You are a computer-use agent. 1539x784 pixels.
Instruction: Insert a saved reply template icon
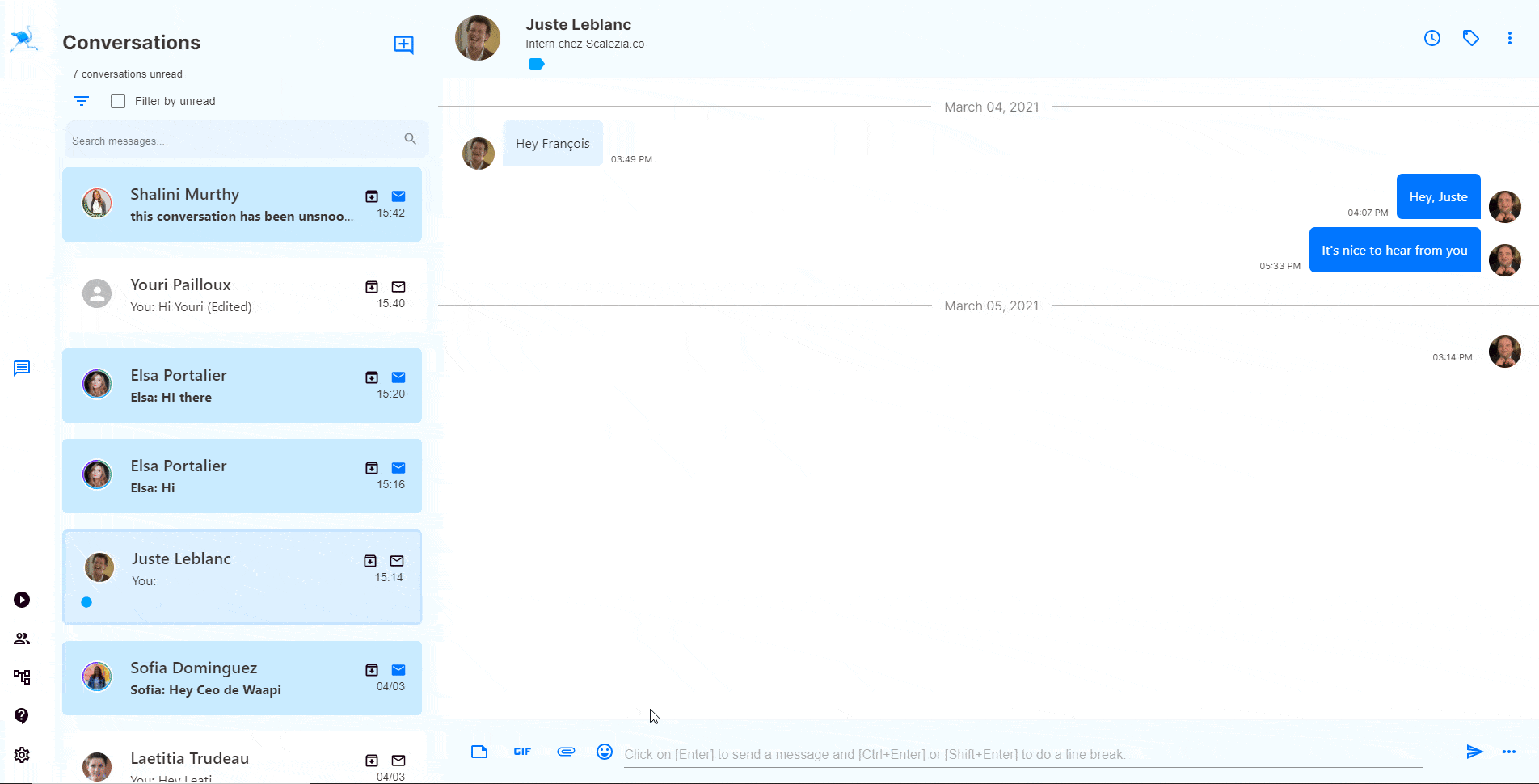click(479, 752)
